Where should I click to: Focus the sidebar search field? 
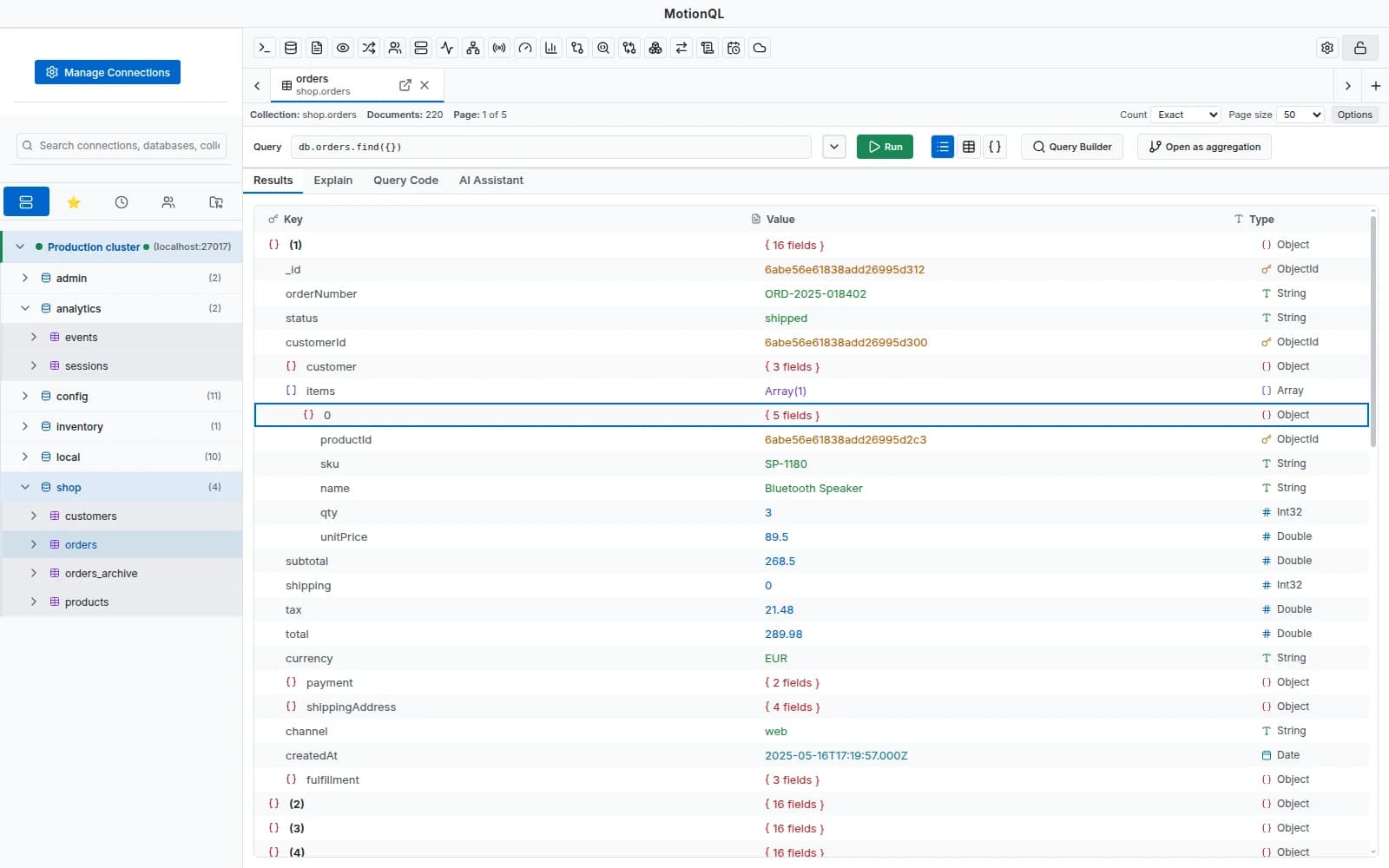(122, 146)
